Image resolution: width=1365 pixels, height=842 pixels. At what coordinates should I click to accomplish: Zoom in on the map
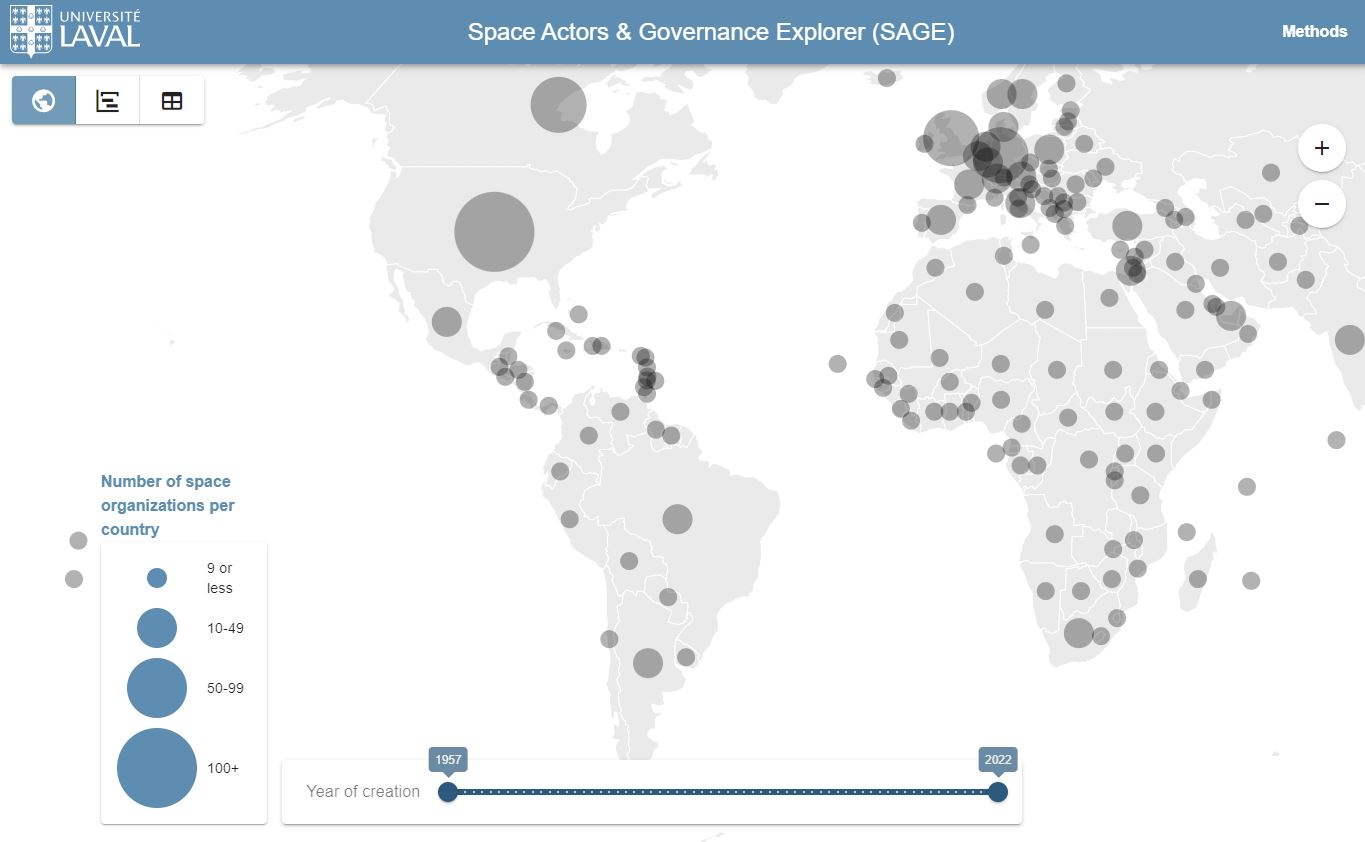click(x=1321, y=148)
